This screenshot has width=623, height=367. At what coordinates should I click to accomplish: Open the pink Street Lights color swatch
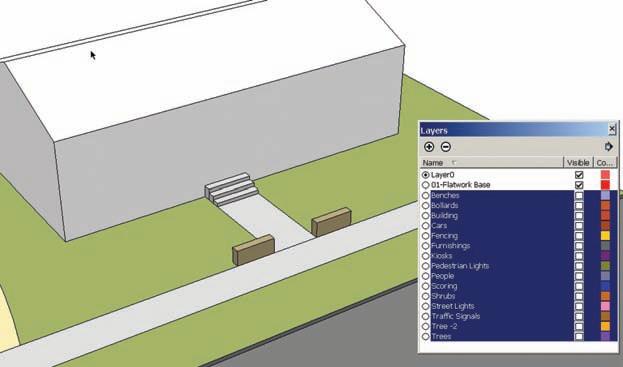(x=605, y=306)
